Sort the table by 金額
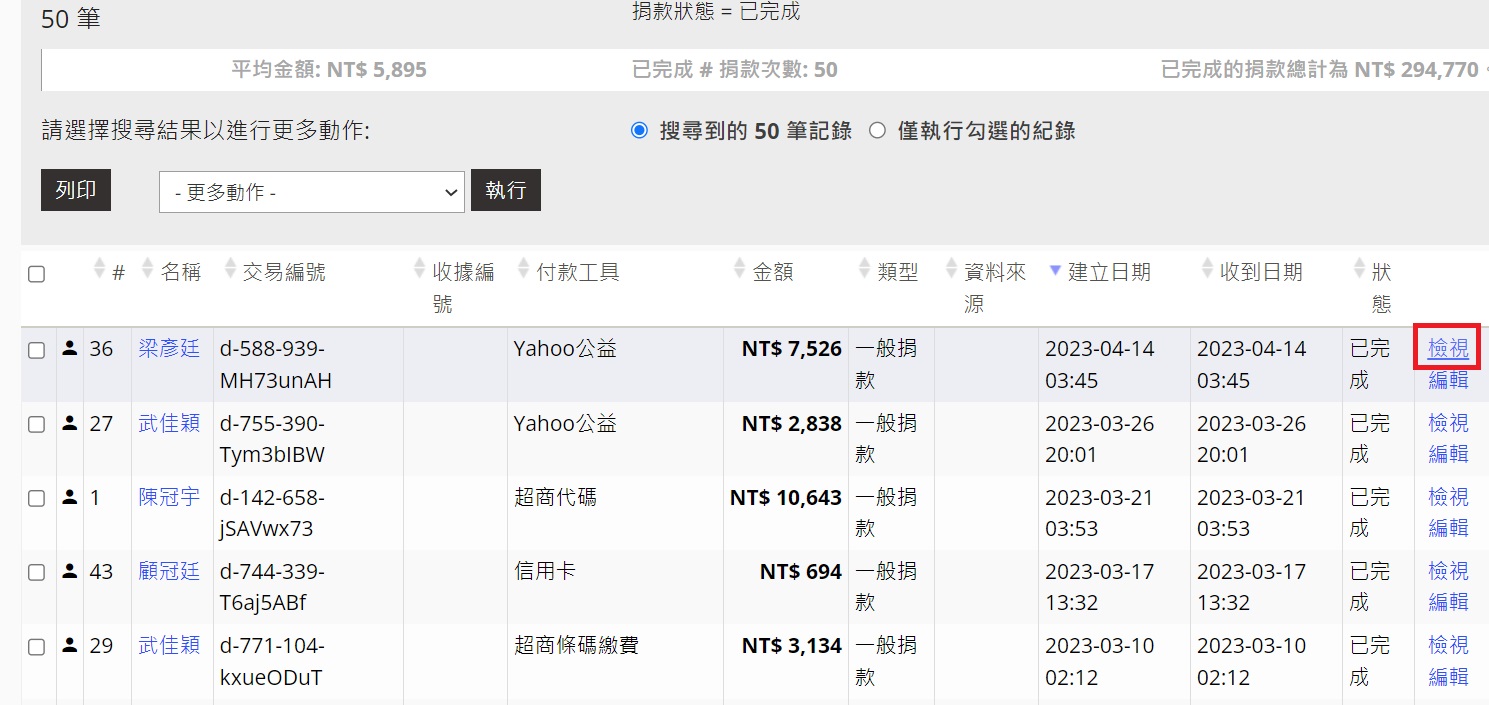This screenshot has width=1489, height=705. [739, 269]
